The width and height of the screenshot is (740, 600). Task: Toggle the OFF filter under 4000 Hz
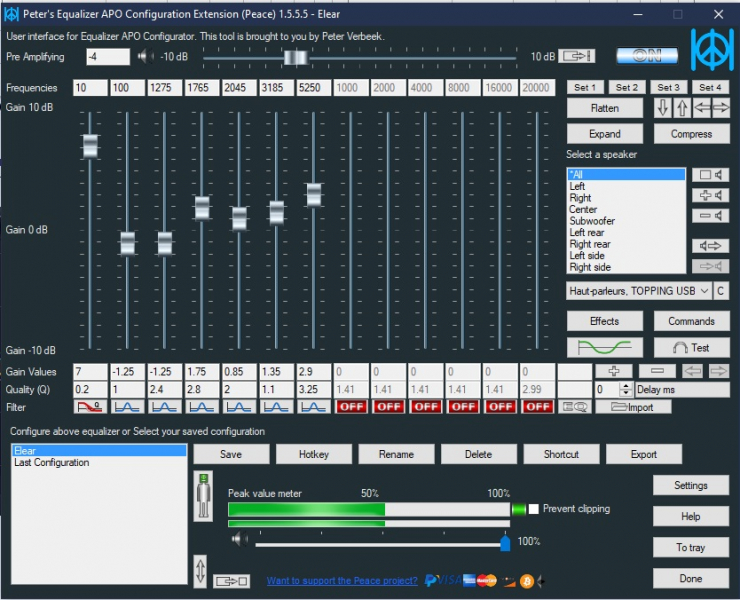tap(426, 407)
